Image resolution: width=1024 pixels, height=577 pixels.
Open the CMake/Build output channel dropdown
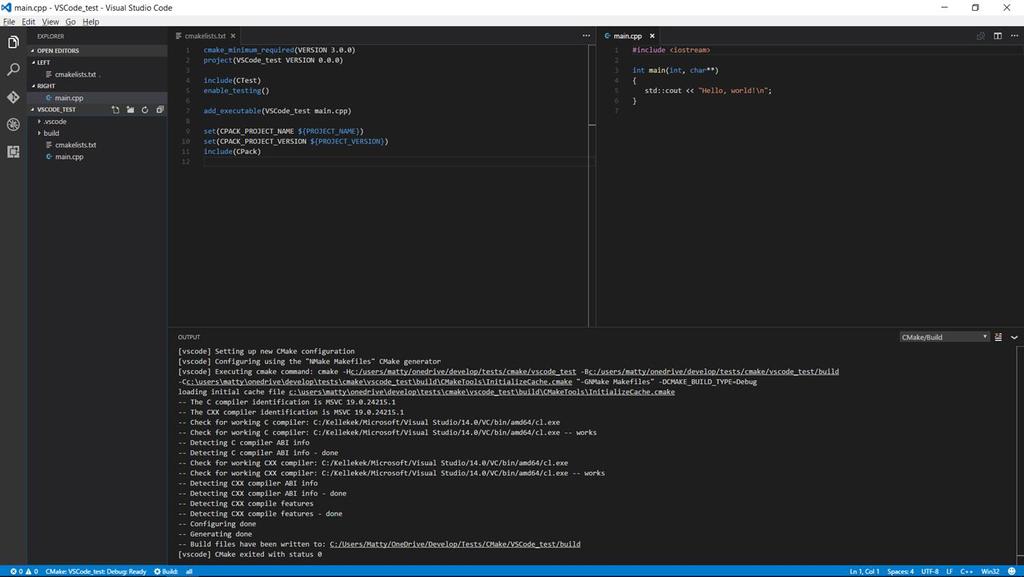944,337
